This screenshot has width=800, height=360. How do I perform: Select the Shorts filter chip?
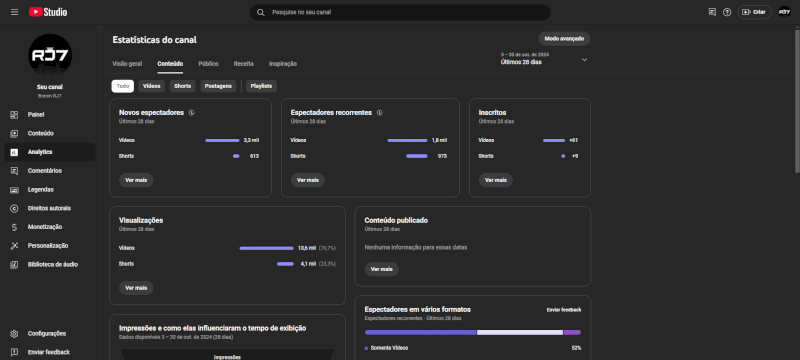click(182, 86)
